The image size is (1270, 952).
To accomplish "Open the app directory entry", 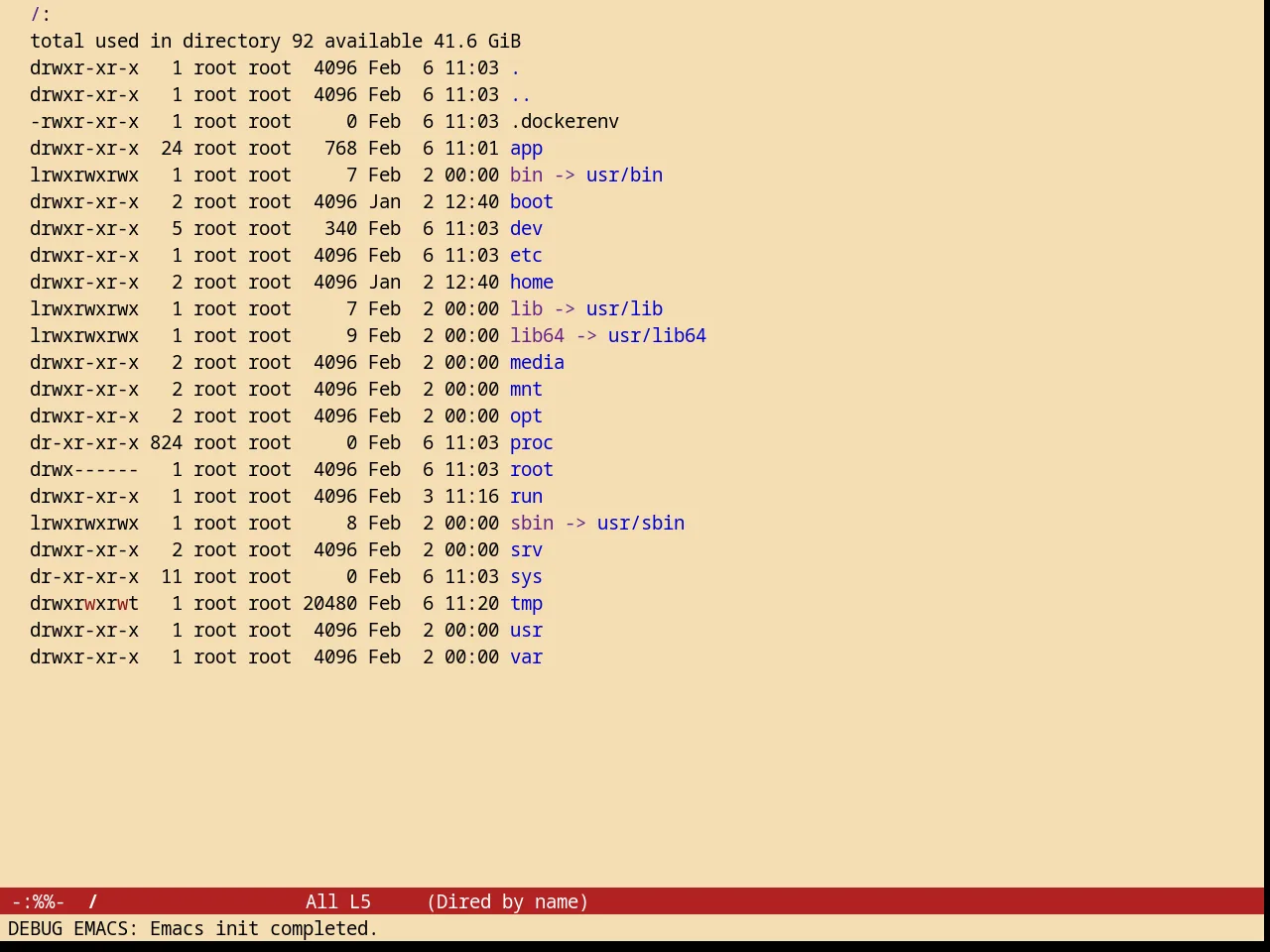I will 526,149.
